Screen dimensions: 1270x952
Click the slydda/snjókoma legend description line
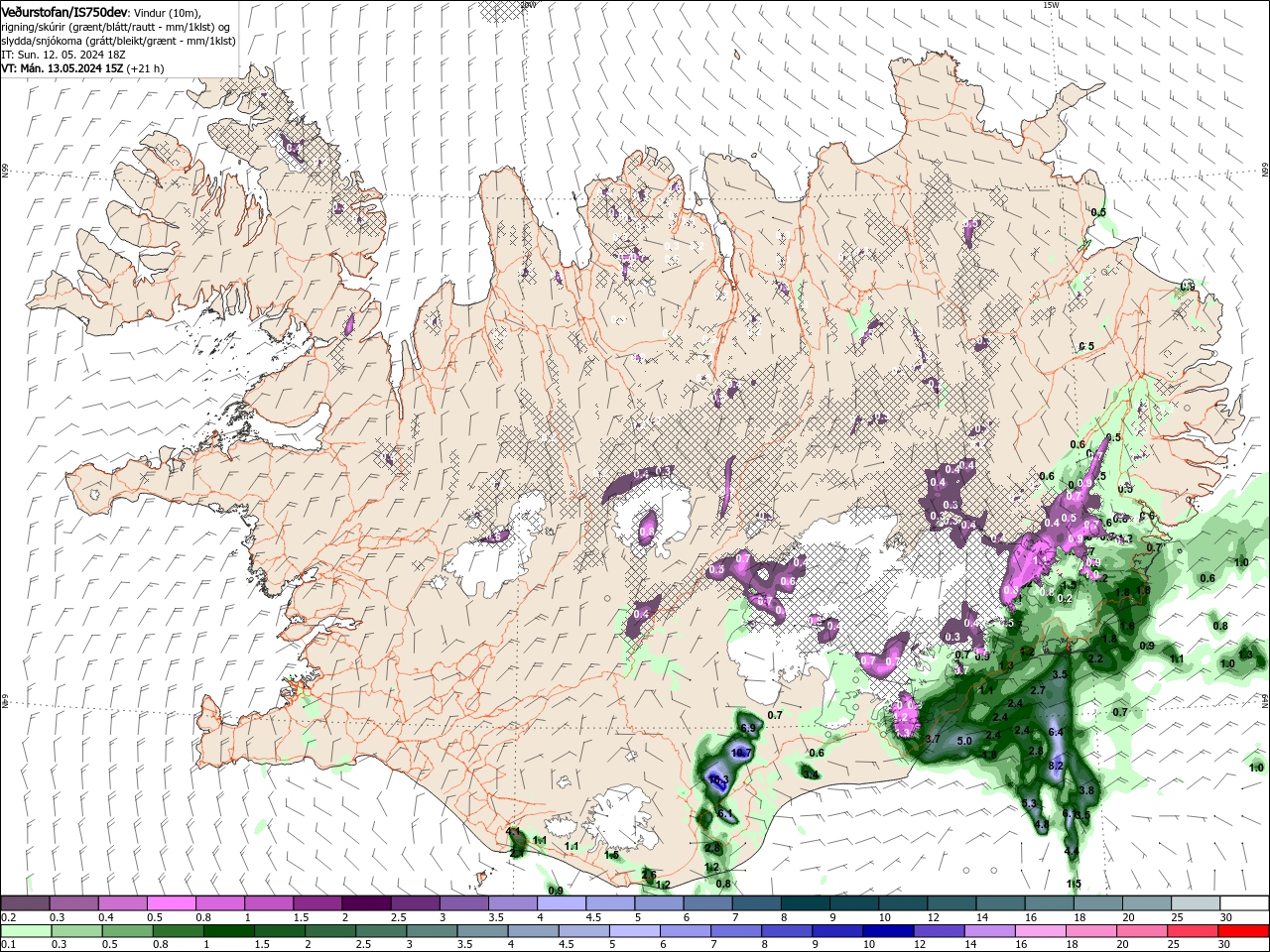coord(119,41)
